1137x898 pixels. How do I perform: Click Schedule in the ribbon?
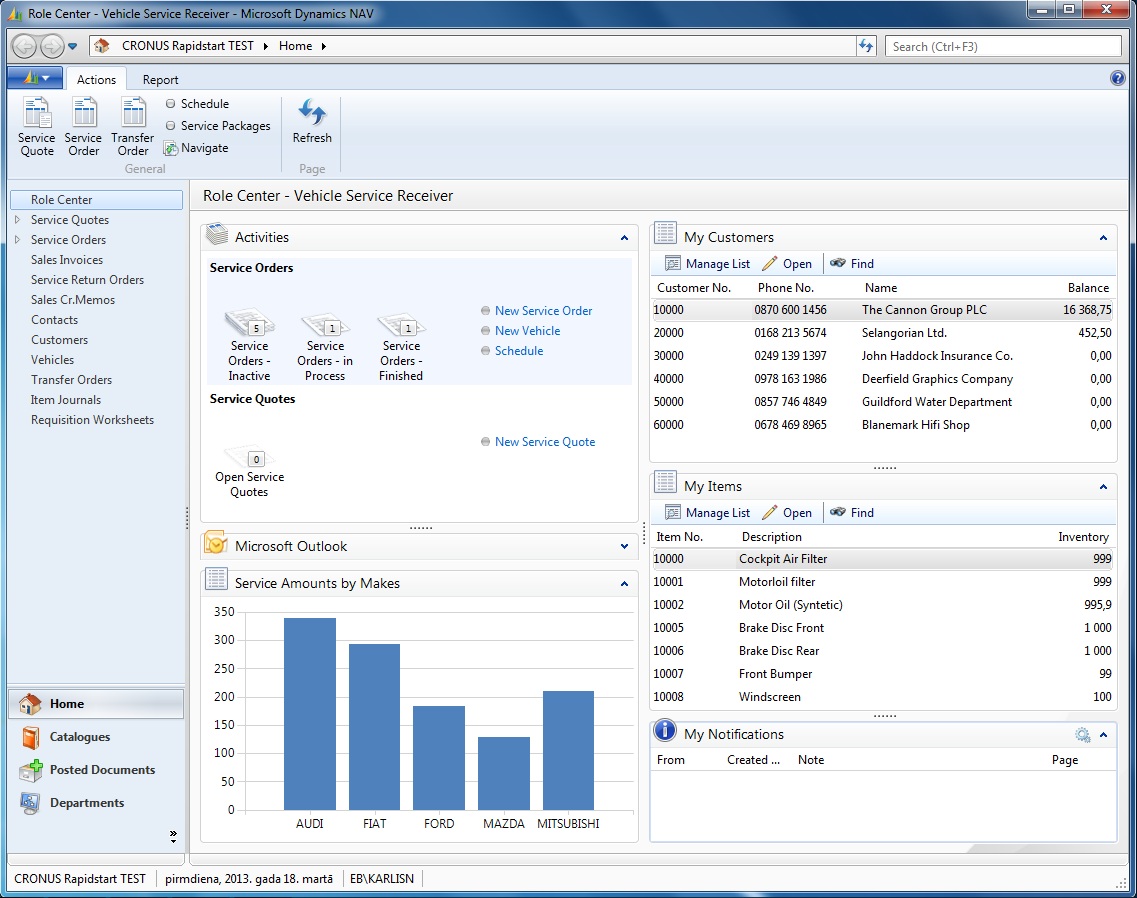197,104
